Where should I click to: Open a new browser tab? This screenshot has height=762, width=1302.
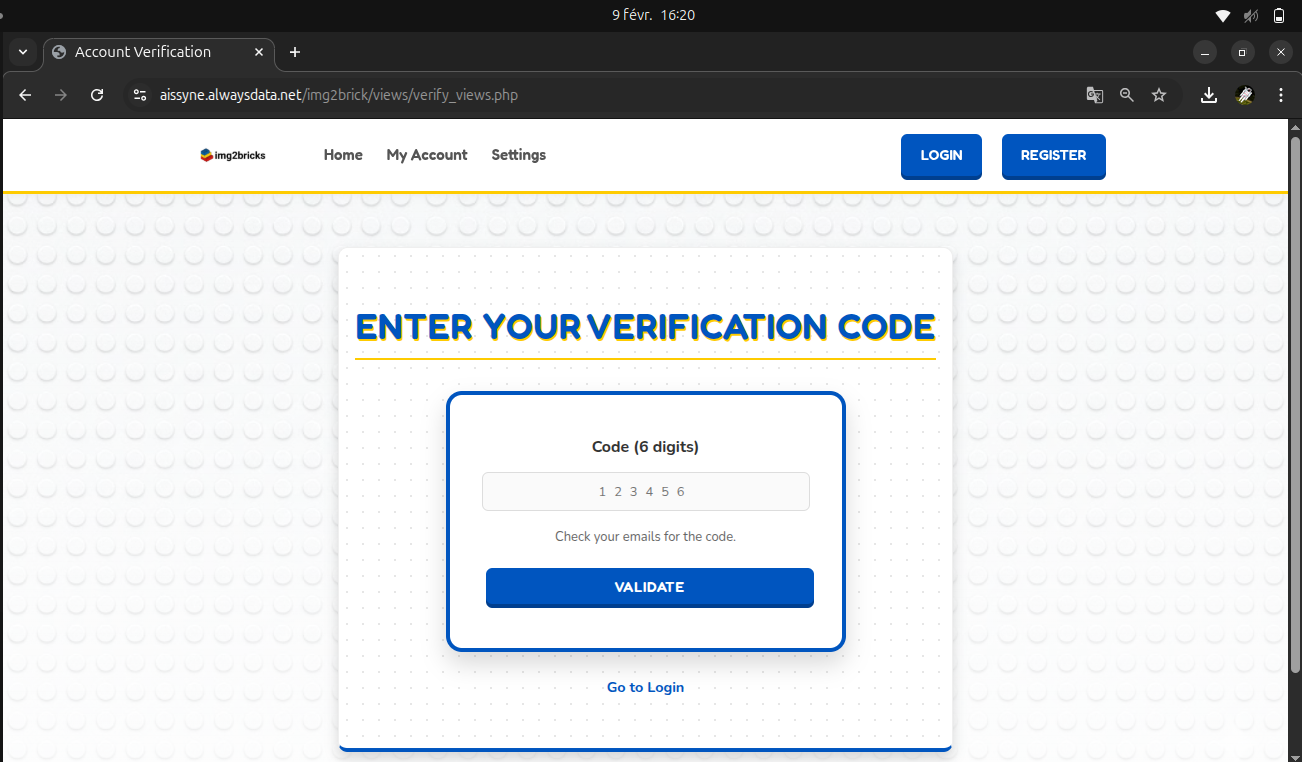(x=294, y=52)
